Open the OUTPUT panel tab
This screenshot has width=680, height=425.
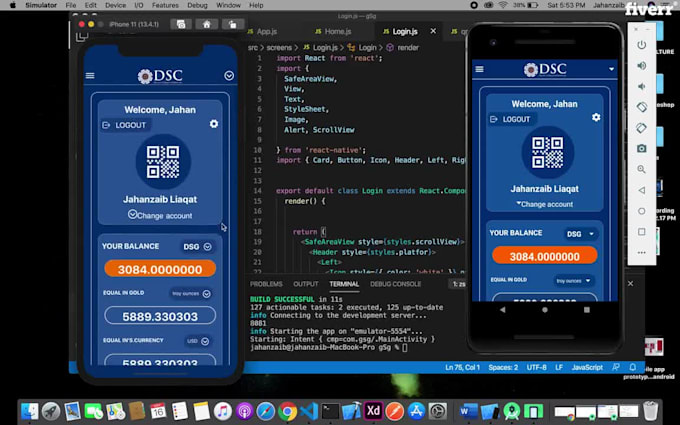point(306,284)
